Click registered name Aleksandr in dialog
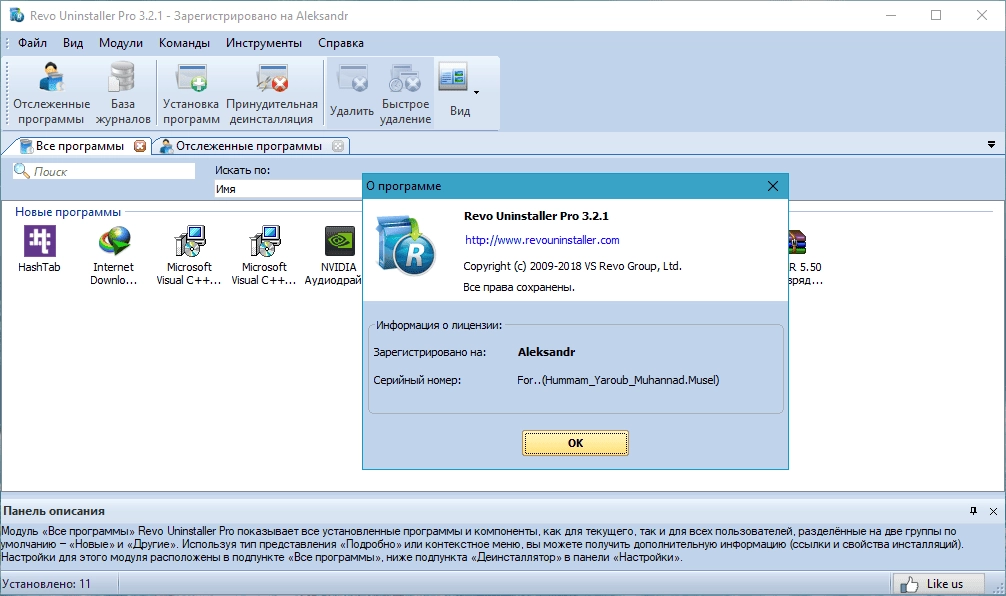The image size is (1006, 596). click(x=546, y=352)
